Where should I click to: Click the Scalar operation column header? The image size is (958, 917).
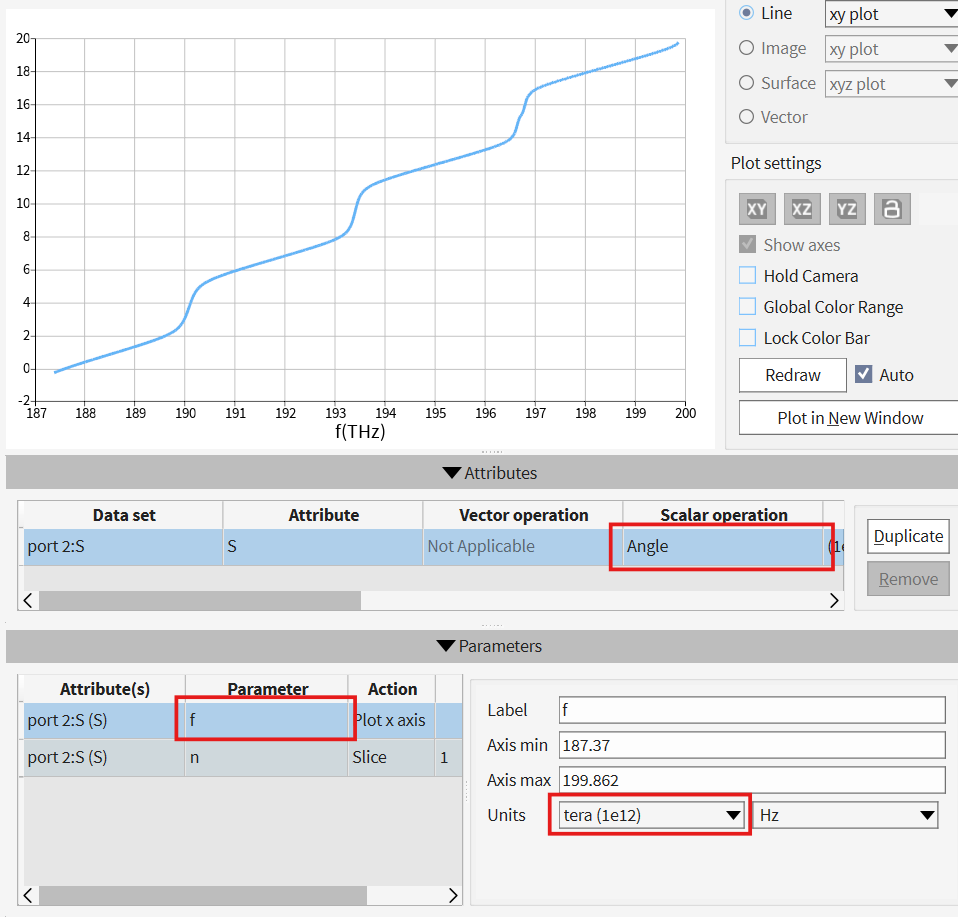pos(723,515)
